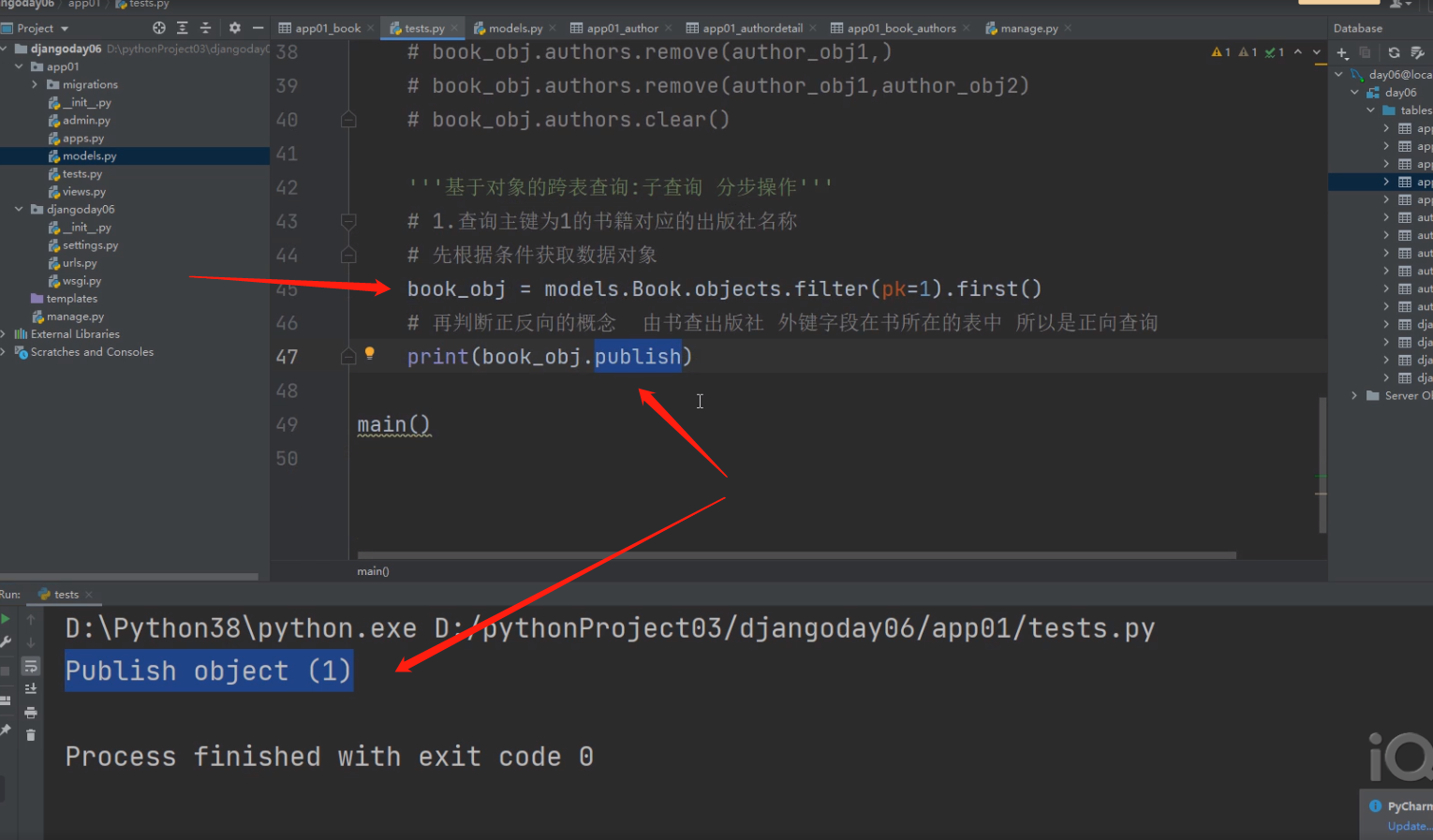This screenshot has width=1433, height=840.
Task: Toggle fold marker on line 40
Action: 348,120
